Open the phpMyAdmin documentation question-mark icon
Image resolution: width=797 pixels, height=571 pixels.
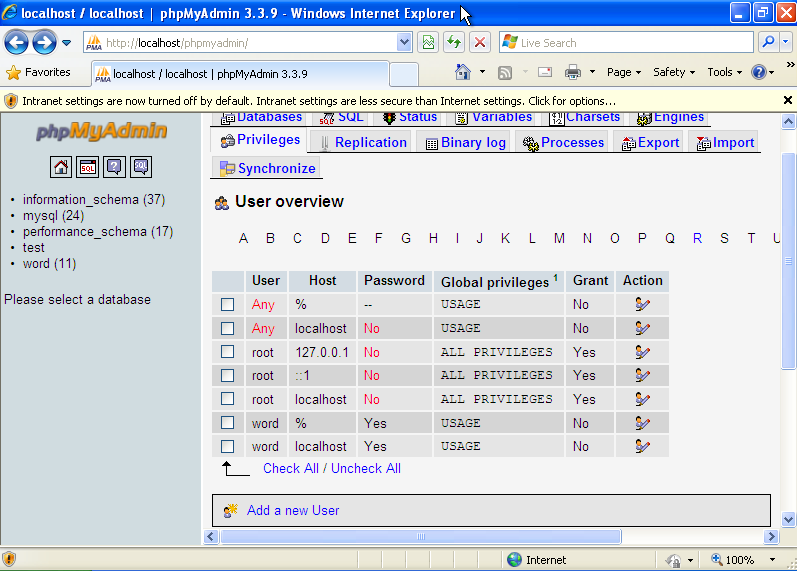(x=114, y=167)
